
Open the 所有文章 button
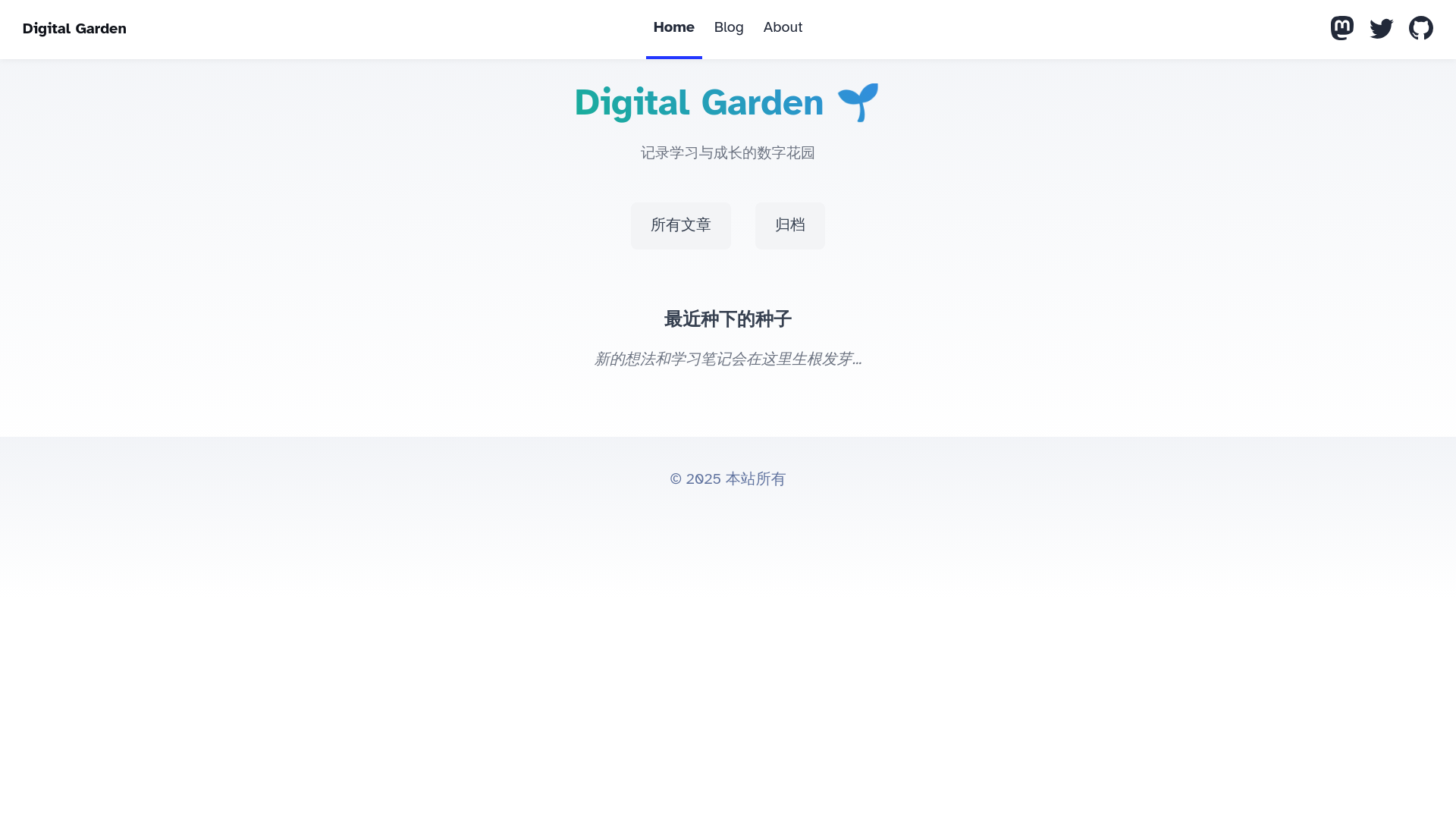(680, 225)
